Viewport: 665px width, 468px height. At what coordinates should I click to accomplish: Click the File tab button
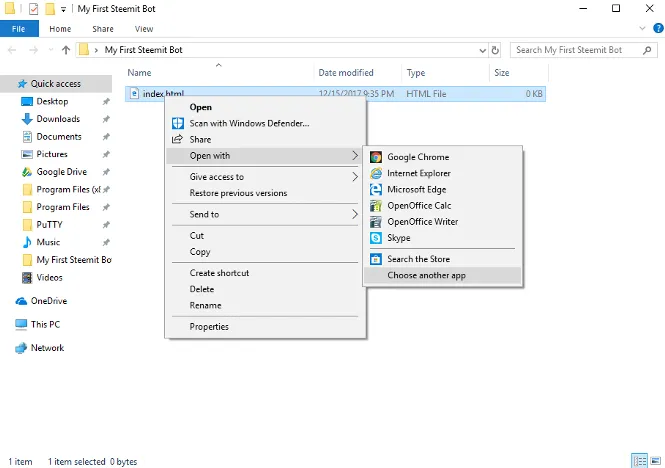pyautogui.click(x=19, y=30)
